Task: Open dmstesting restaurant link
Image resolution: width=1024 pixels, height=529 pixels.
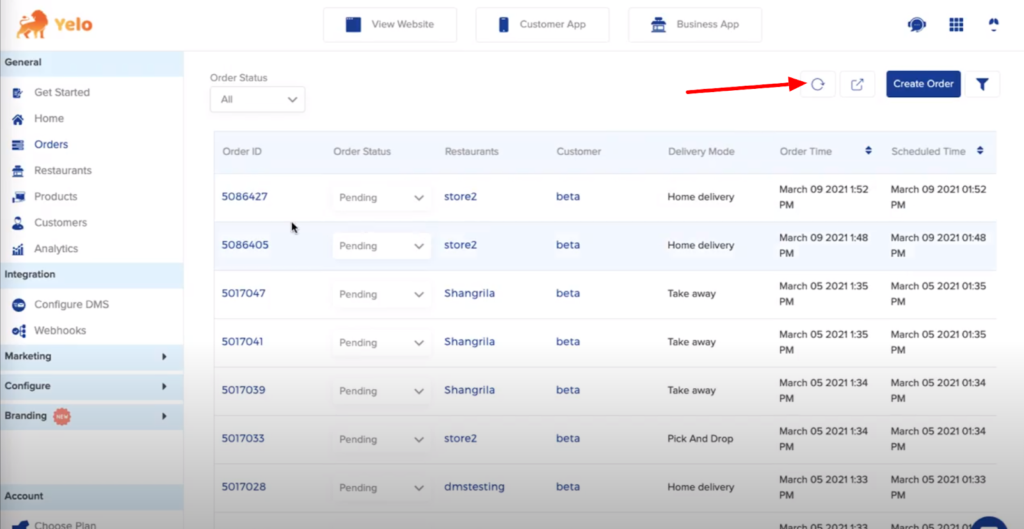Action: 475,487
